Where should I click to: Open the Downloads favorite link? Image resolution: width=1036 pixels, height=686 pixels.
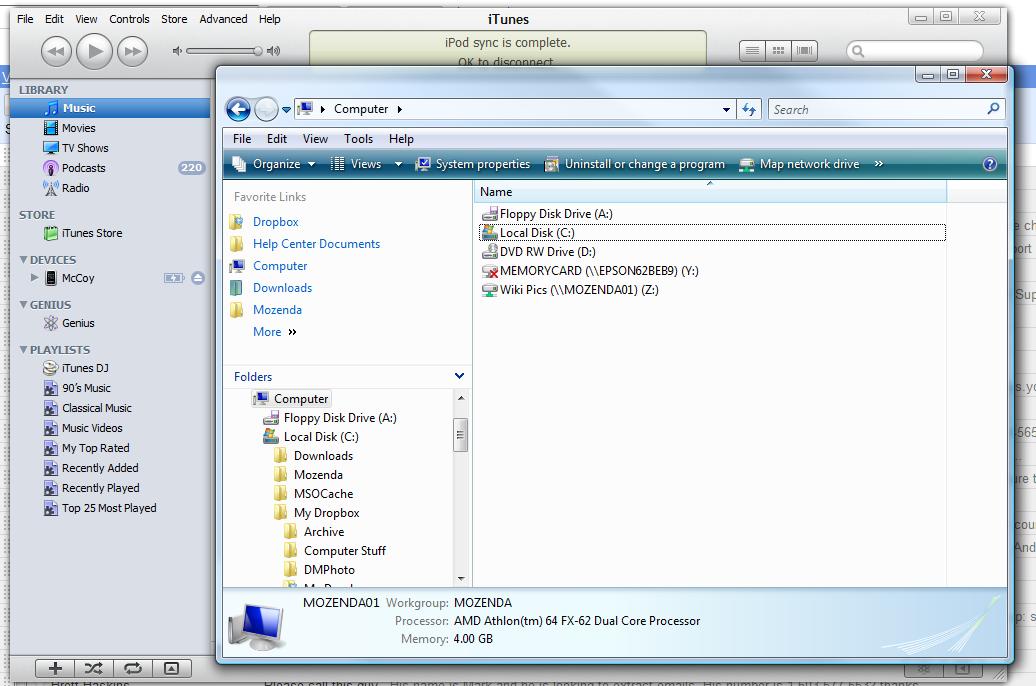click(x=282, y=287)
